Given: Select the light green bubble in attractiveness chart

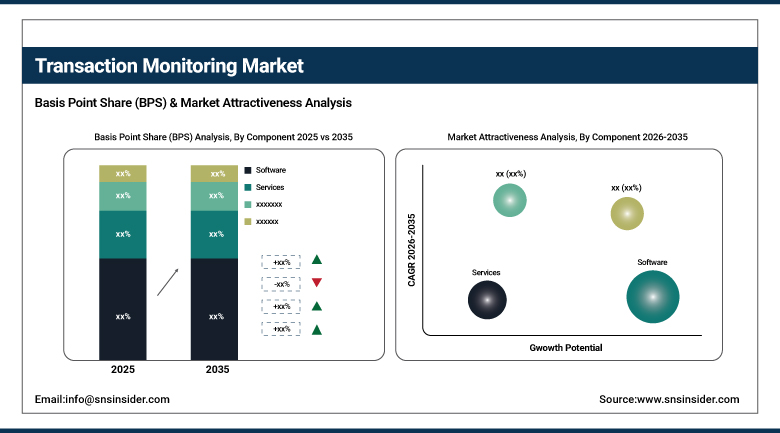Looking at the screenshot, I should pos(509,200).
